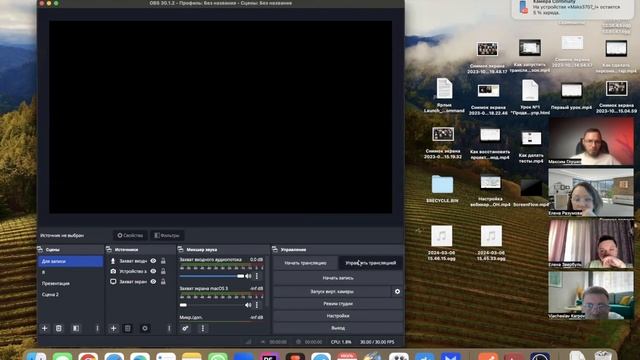Open audio mixer menu dots at panel bottom
640x360 pixels.
203,328
